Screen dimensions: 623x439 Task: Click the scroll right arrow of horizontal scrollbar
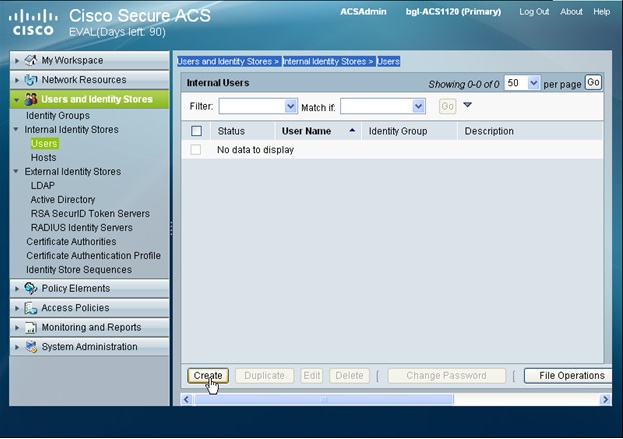[x=605, y=399]
